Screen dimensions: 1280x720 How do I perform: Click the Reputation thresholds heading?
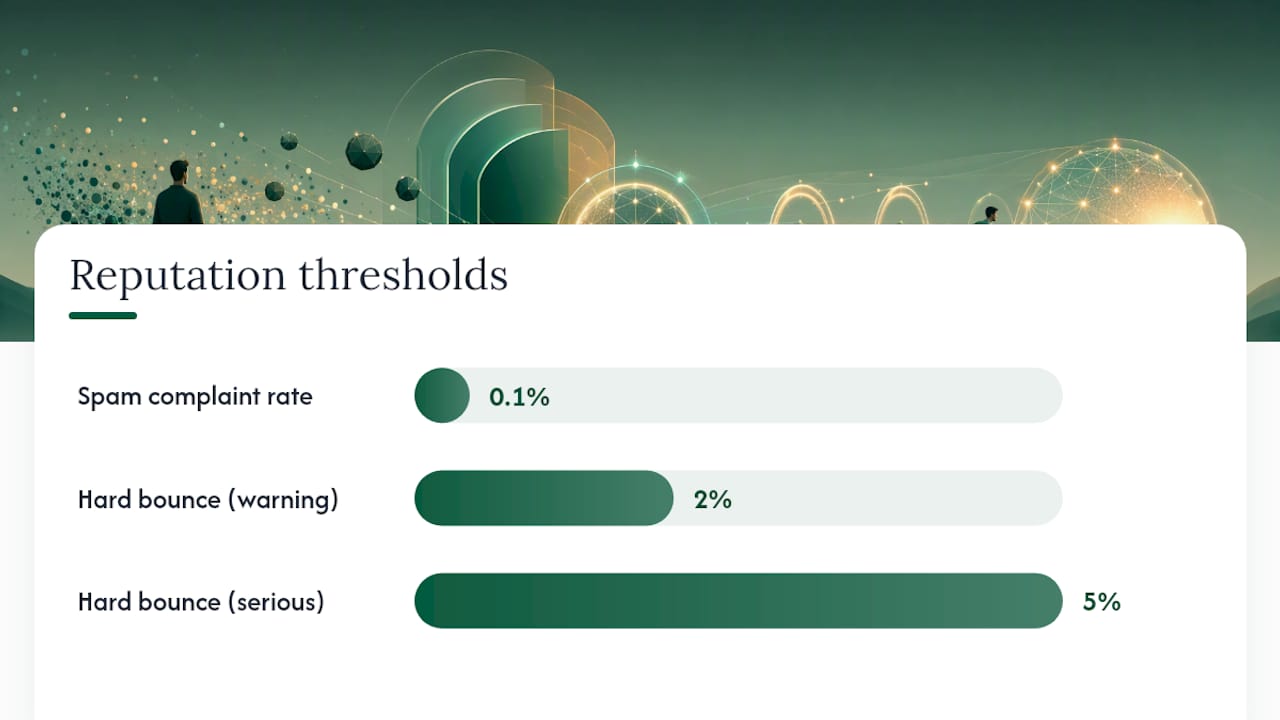288,275
